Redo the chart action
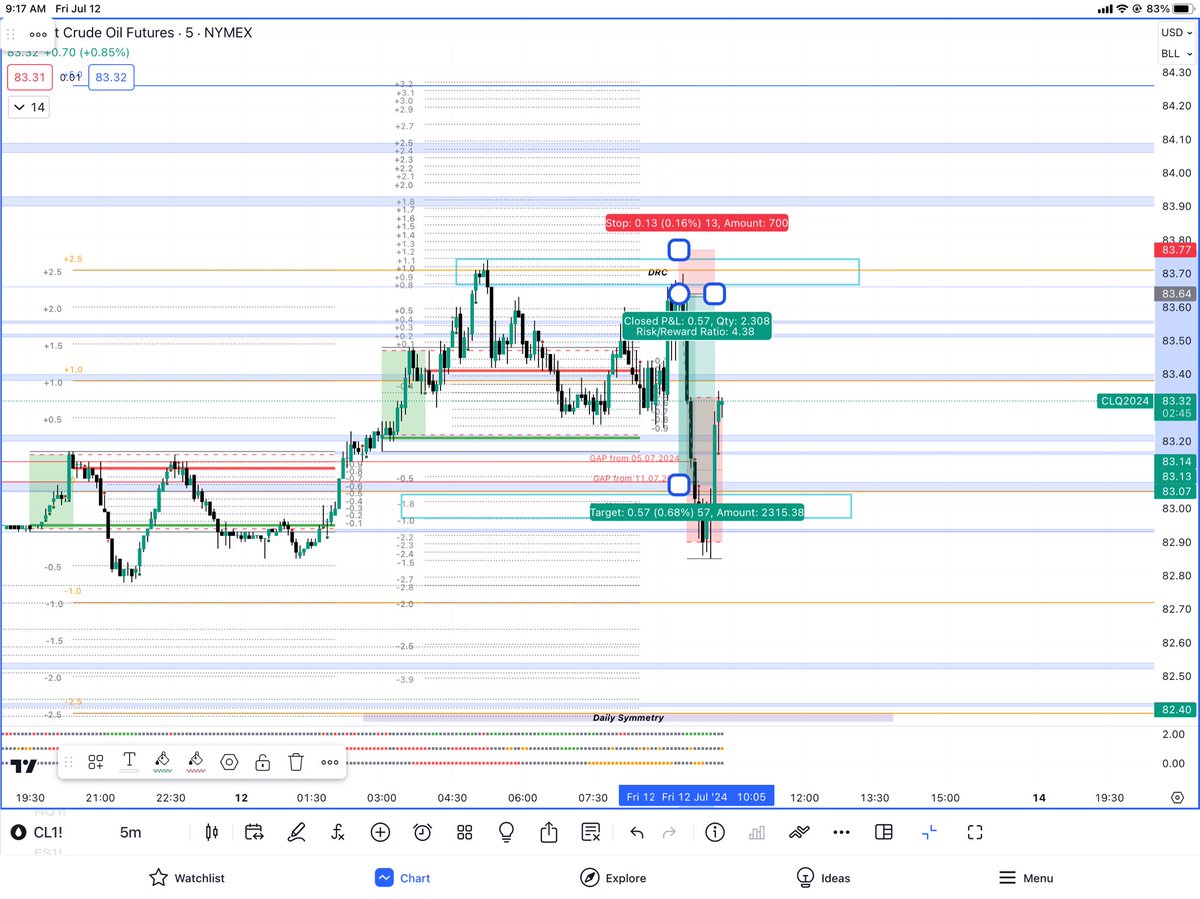 pyautogui.click(x=669, y=832)
